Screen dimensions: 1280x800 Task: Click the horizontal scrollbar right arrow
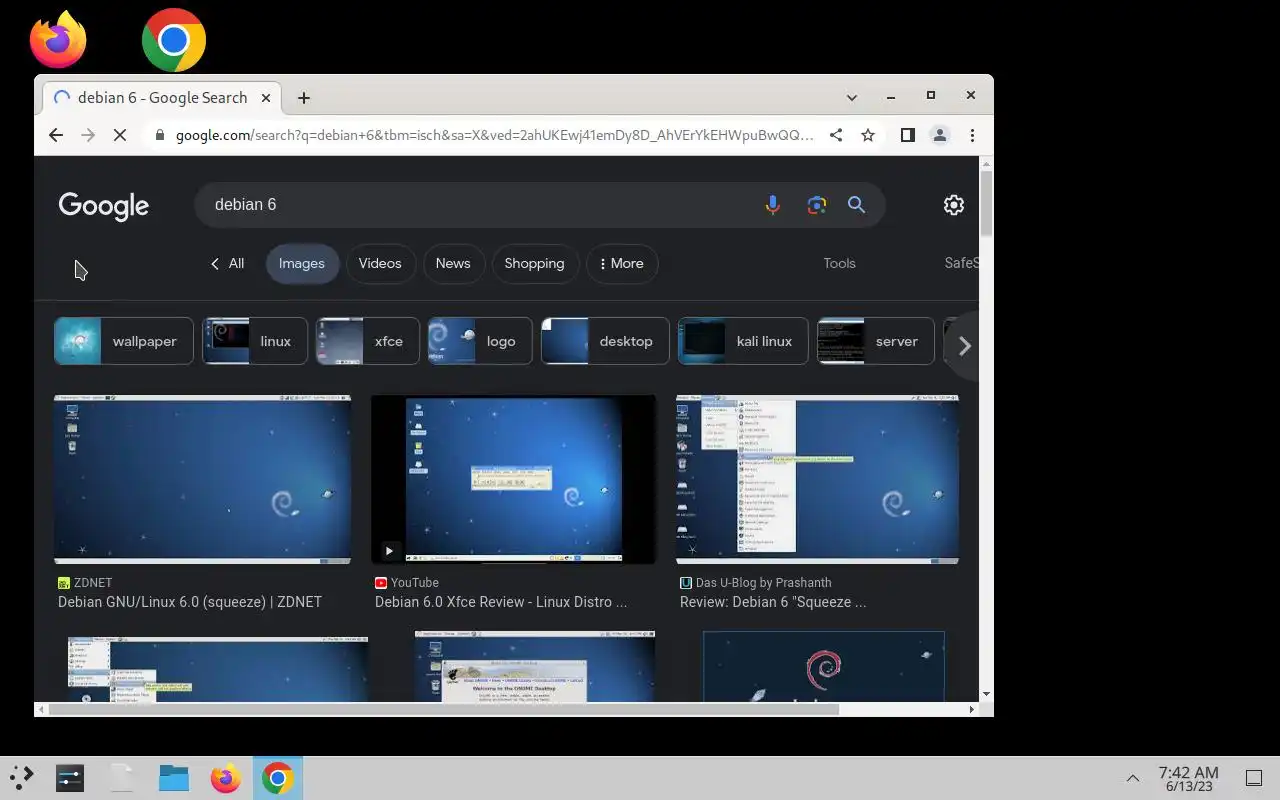click(971, 709)
